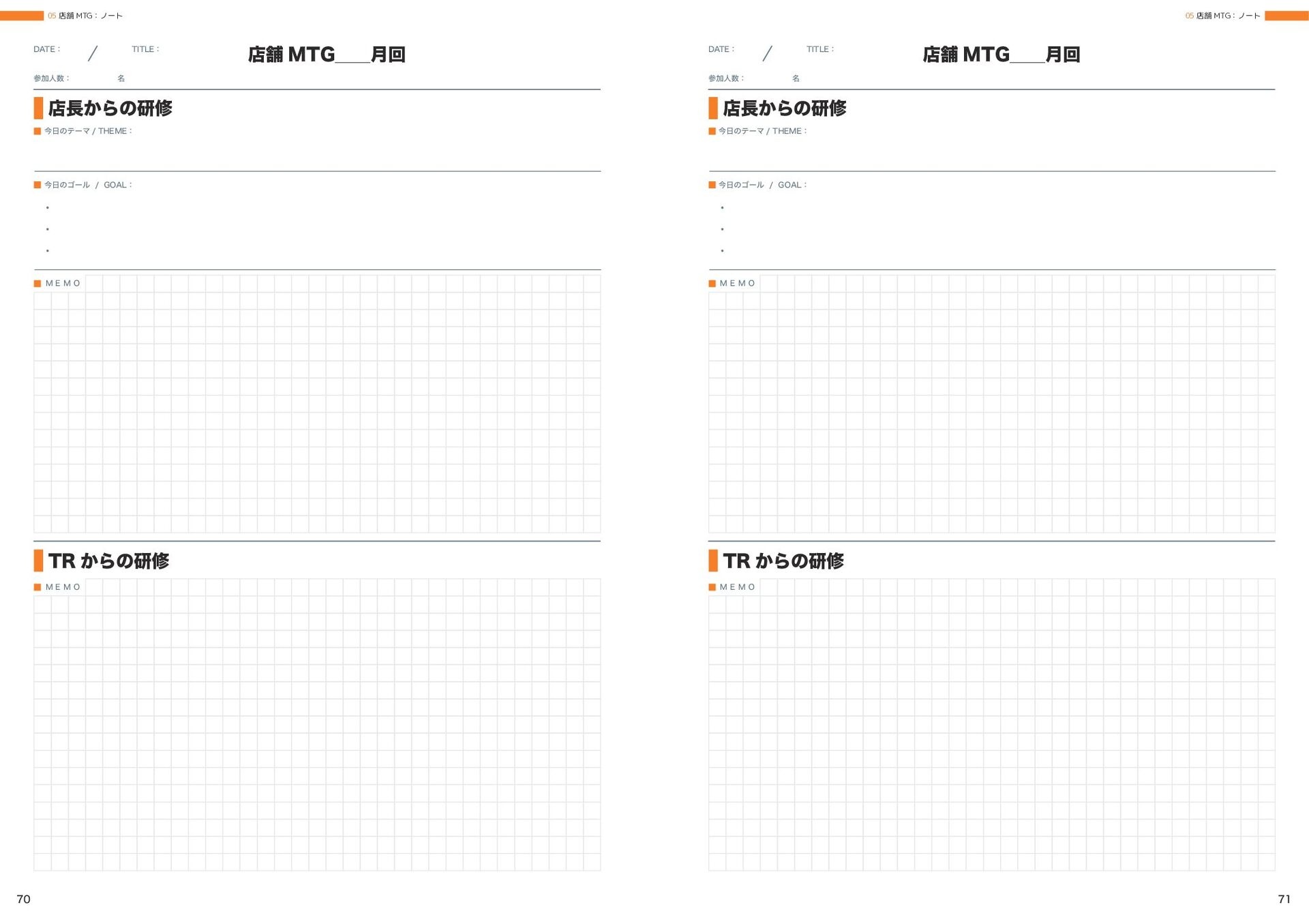Click the left page THEME orange bullet

point(37,131)
